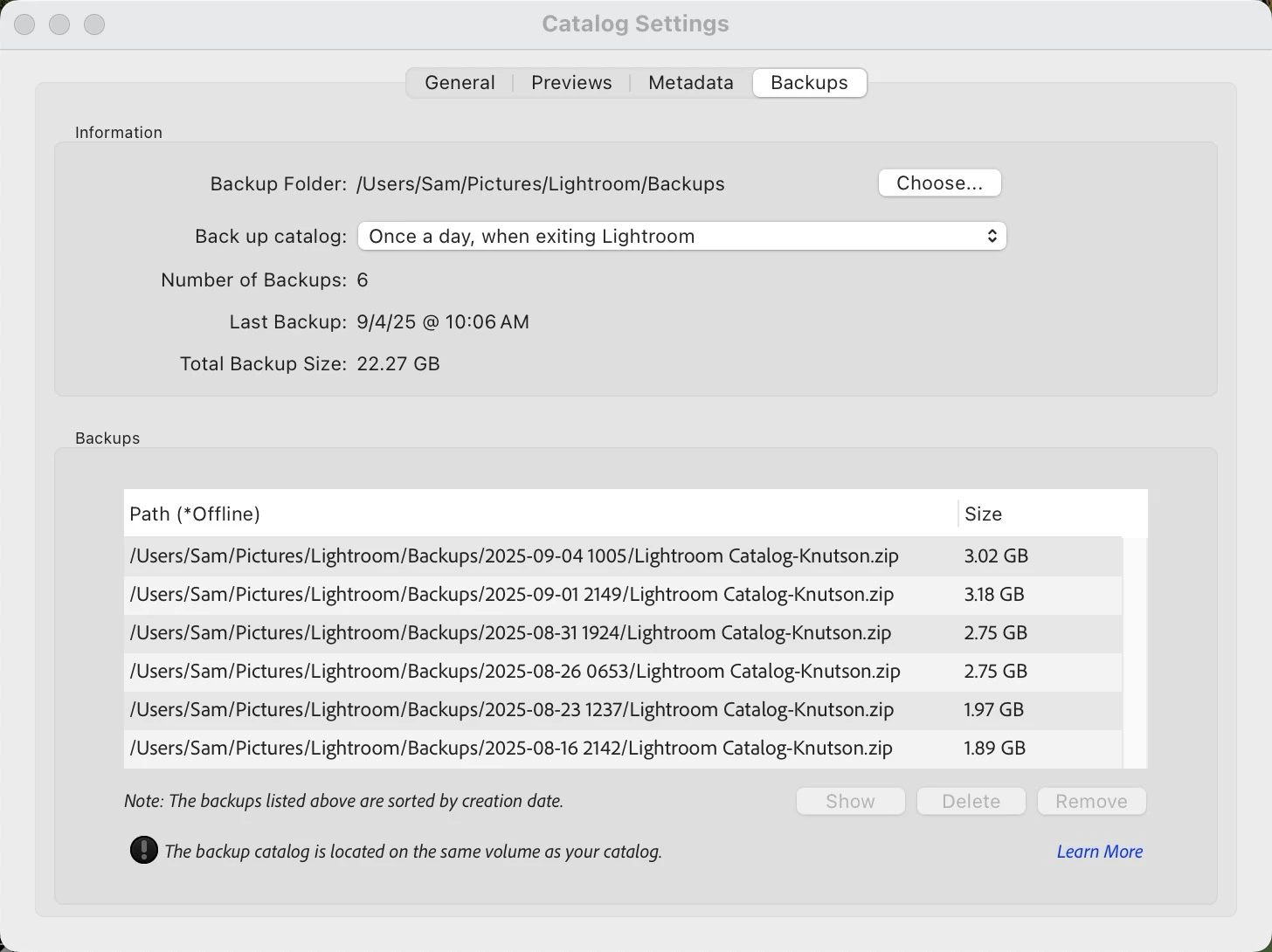Open the Learn More link

click(x=1100, y=852)
